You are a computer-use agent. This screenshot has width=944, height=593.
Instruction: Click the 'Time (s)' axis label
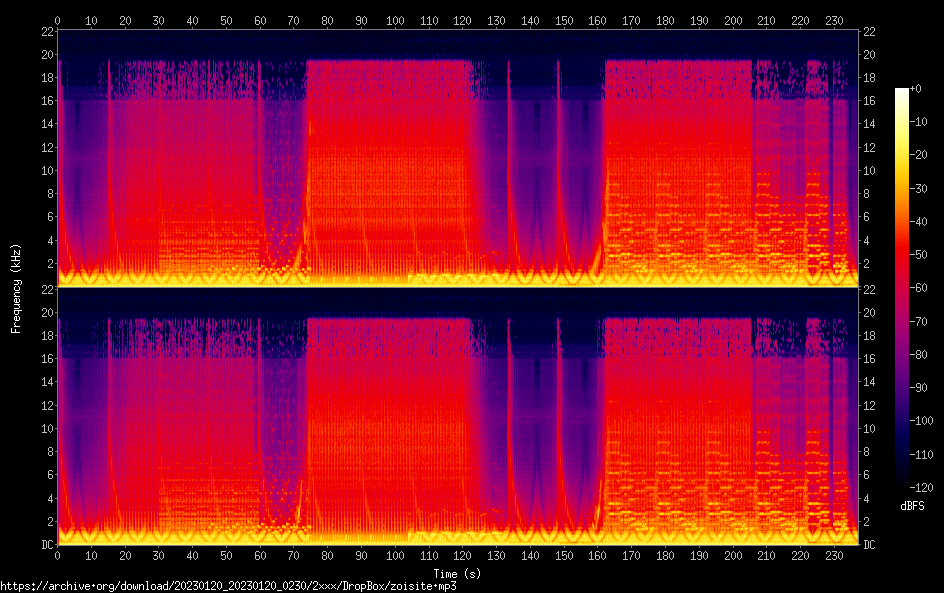(x=458, y=573)
